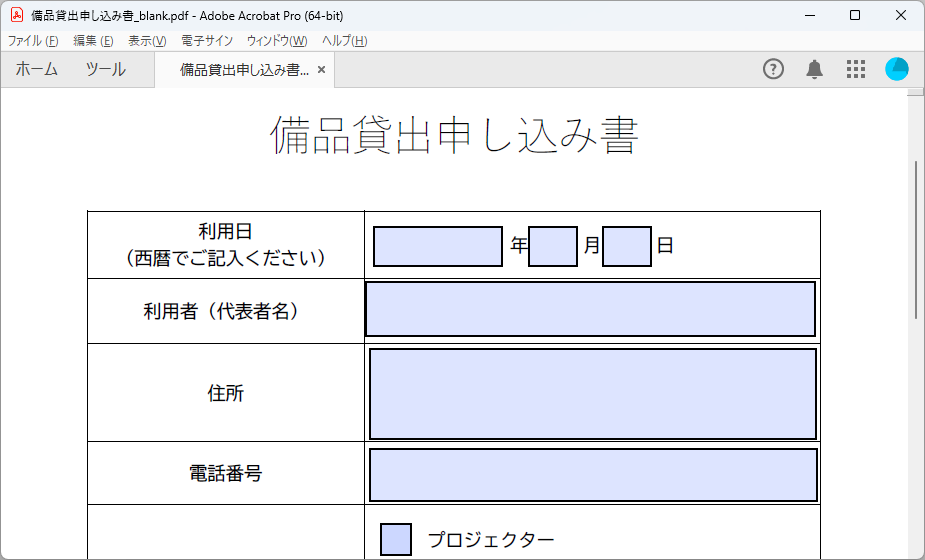The image size is (925, 560).
Task: Switch to the ホーム tab
Action: tap(37, 70)
